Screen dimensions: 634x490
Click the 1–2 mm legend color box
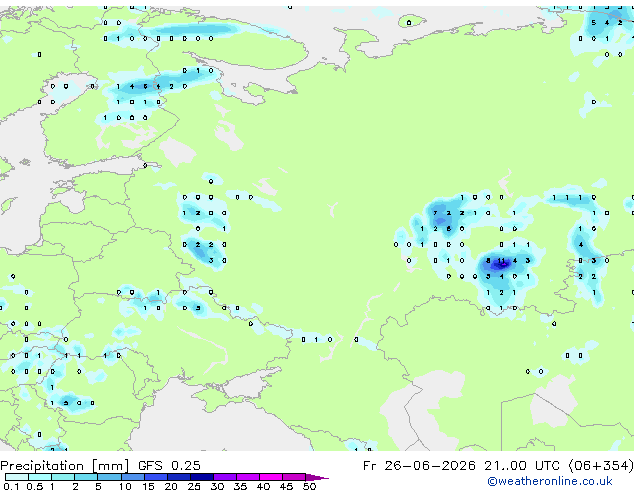pos(63,477)
